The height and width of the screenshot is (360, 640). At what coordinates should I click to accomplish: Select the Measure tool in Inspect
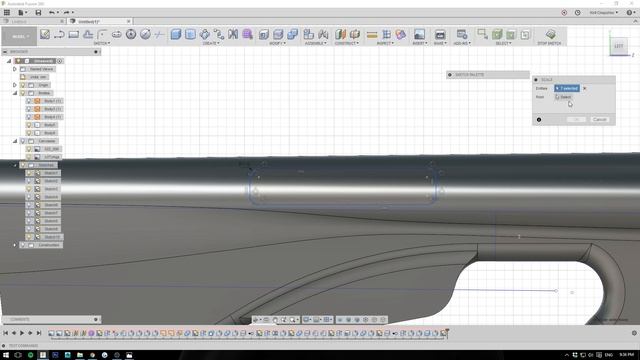(x=372, y=35)
